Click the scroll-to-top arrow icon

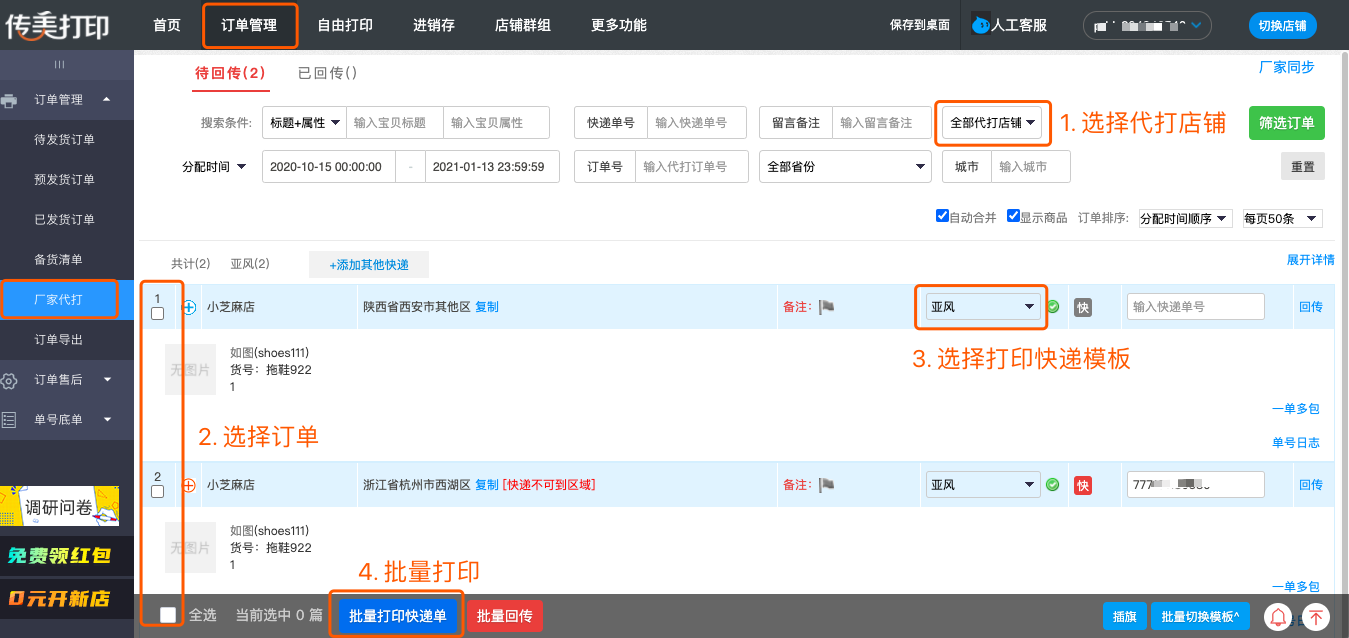(1316, 617)
